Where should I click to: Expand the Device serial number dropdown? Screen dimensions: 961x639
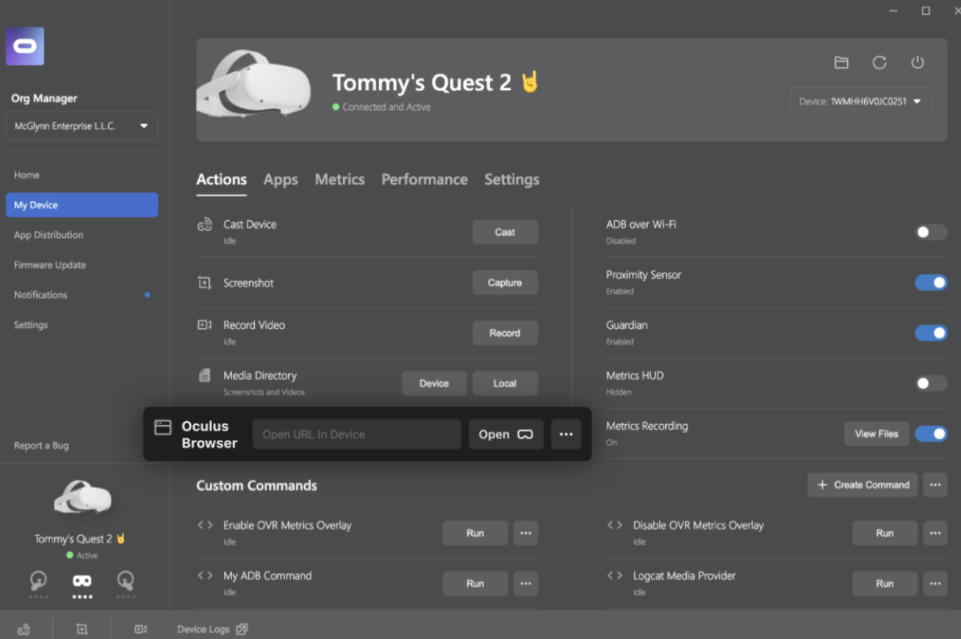click(x=860, y=101)
